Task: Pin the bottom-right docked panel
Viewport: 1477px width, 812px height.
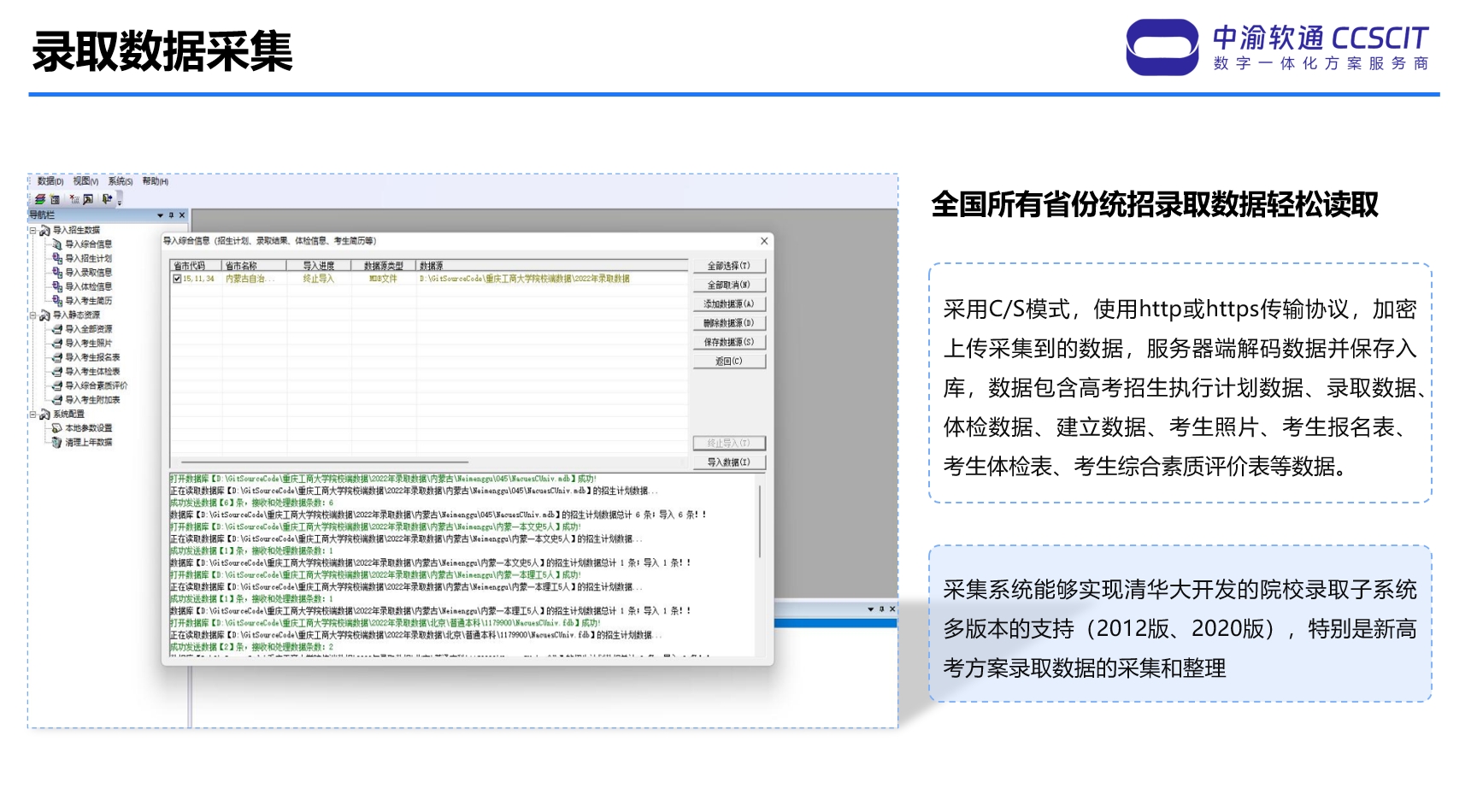Action: point(882,609)
